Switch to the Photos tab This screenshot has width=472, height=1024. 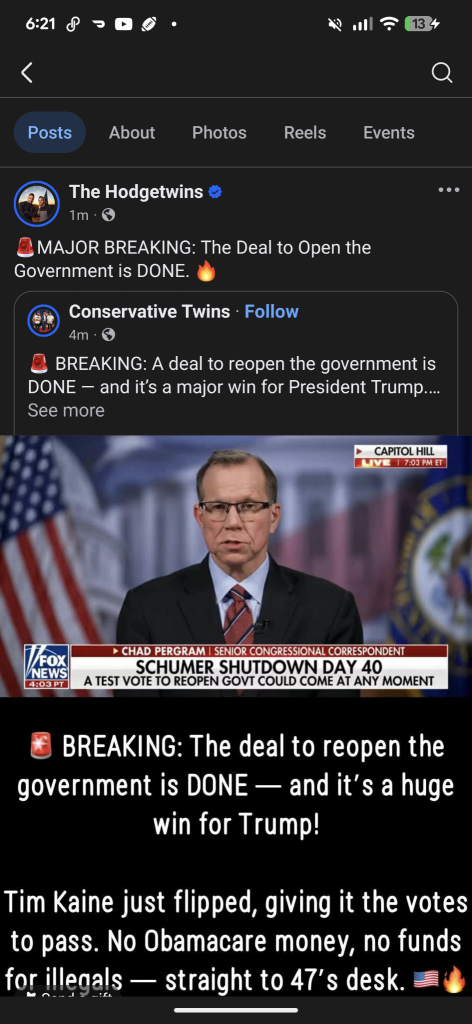(219, 133)
